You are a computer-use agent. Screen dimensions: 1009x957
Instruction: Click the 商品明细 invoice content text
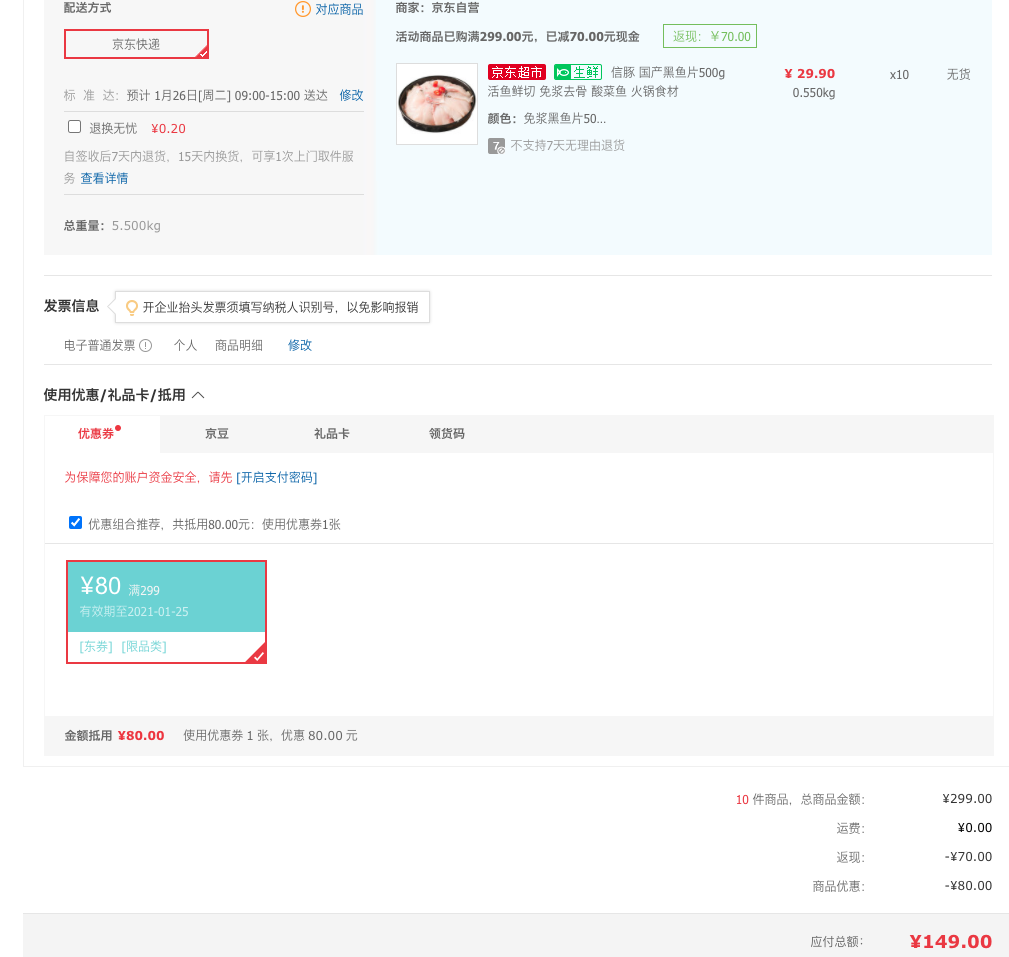point(239,346)
